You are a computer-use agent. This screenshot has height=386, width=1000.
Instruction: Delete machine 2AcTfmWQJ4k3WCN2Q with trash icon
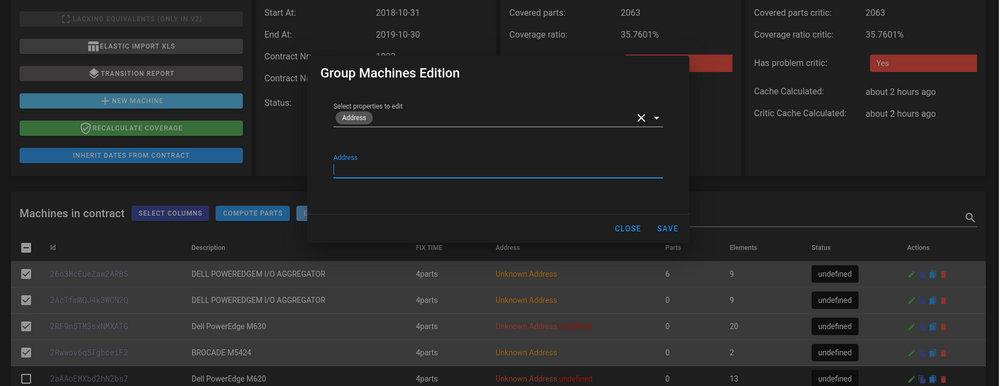943,301
